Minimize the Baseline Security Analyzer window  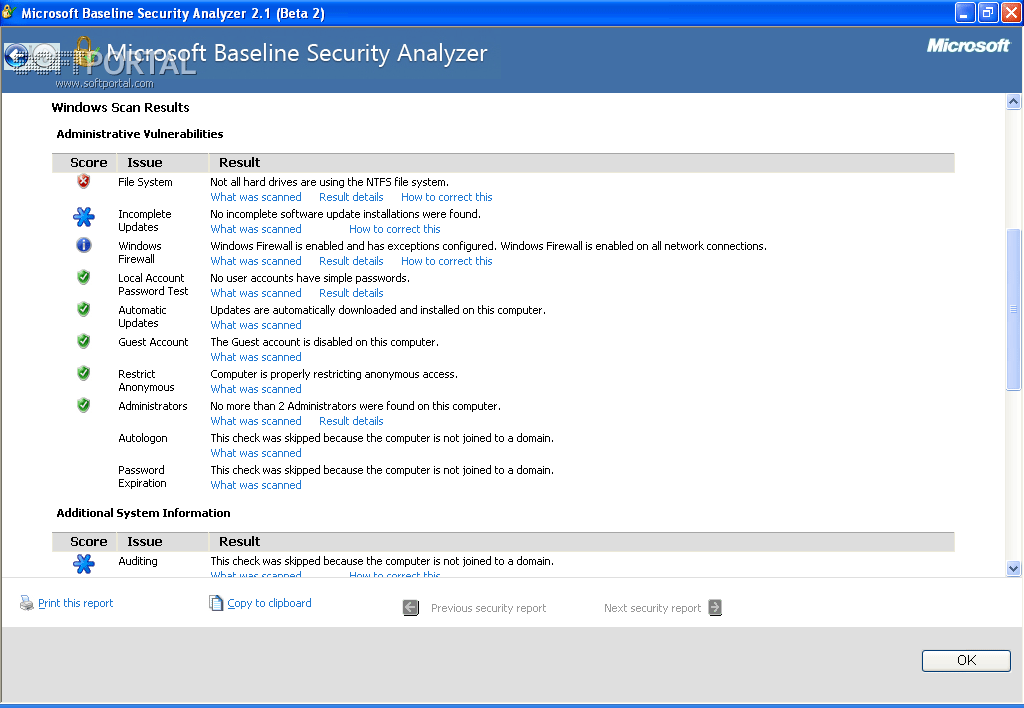pos(965,12)
